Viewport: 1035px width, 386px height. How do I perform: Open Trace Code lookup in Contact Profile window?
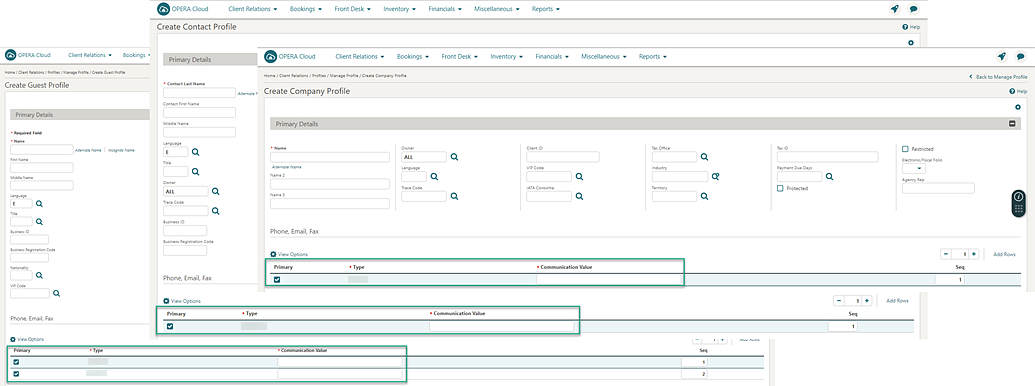tap(215, 211)
